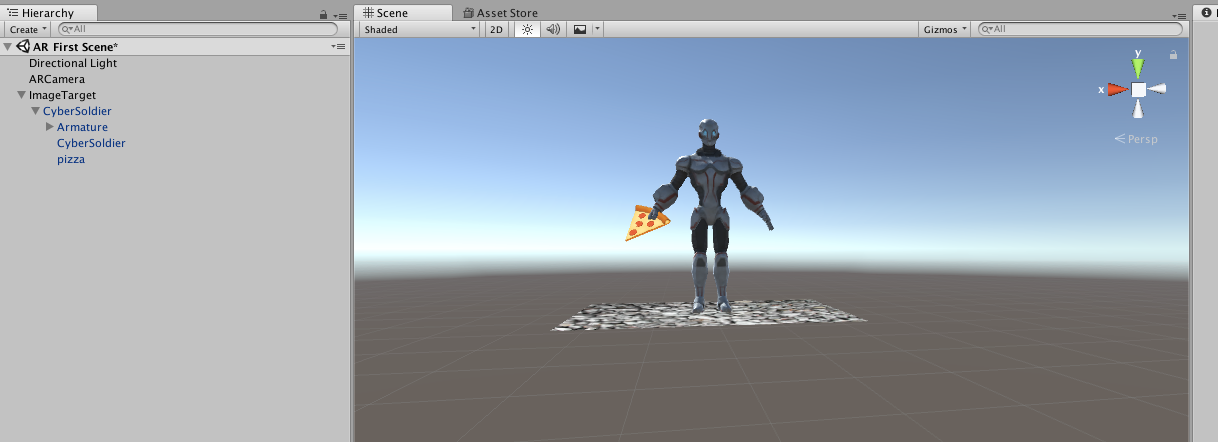Screen dimensions: 1218x442
Task: Click the scene effects image icon
Action: 579,30
